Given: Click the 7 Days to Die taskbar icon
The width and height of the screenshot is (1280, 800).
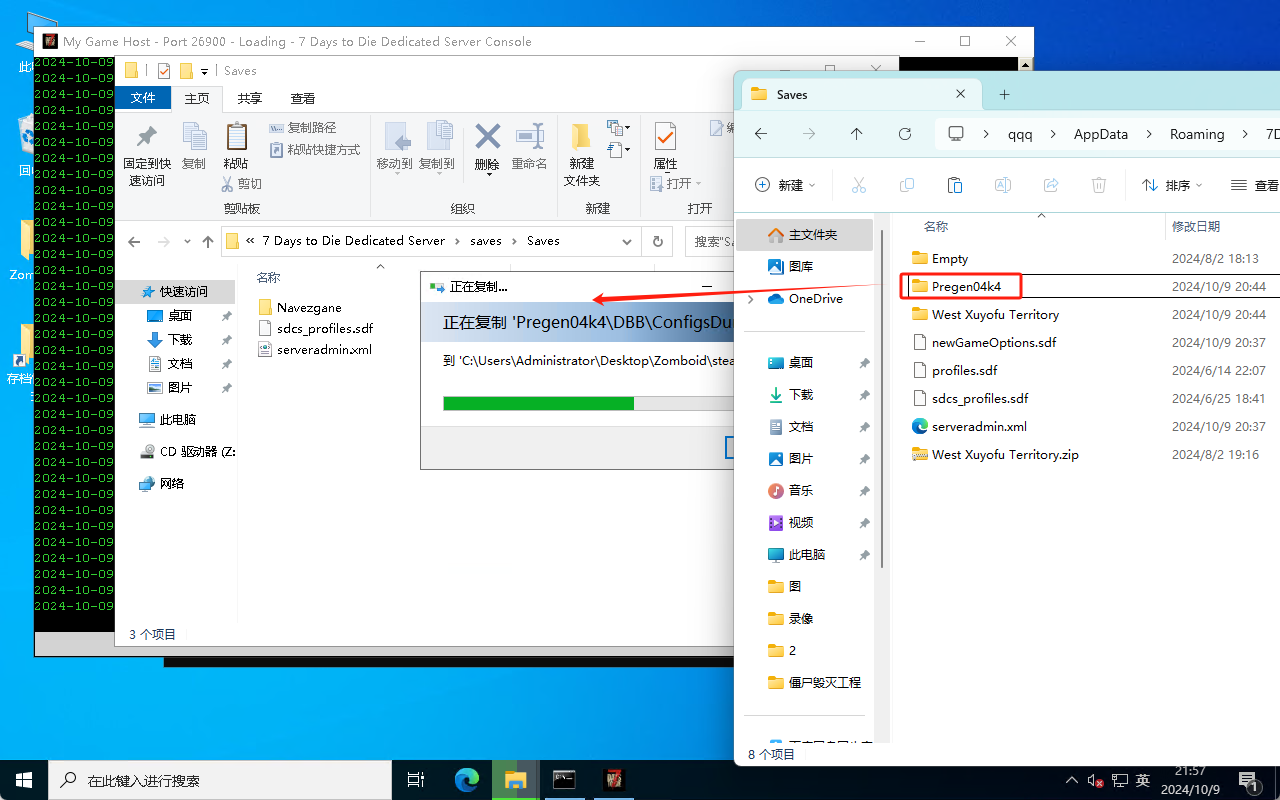Looking at the screenshot, I should (613, 780).
